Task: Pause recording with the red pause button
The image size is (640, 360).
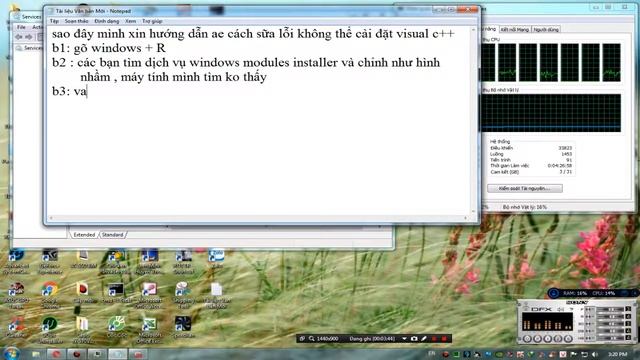Action: point(435,338)
